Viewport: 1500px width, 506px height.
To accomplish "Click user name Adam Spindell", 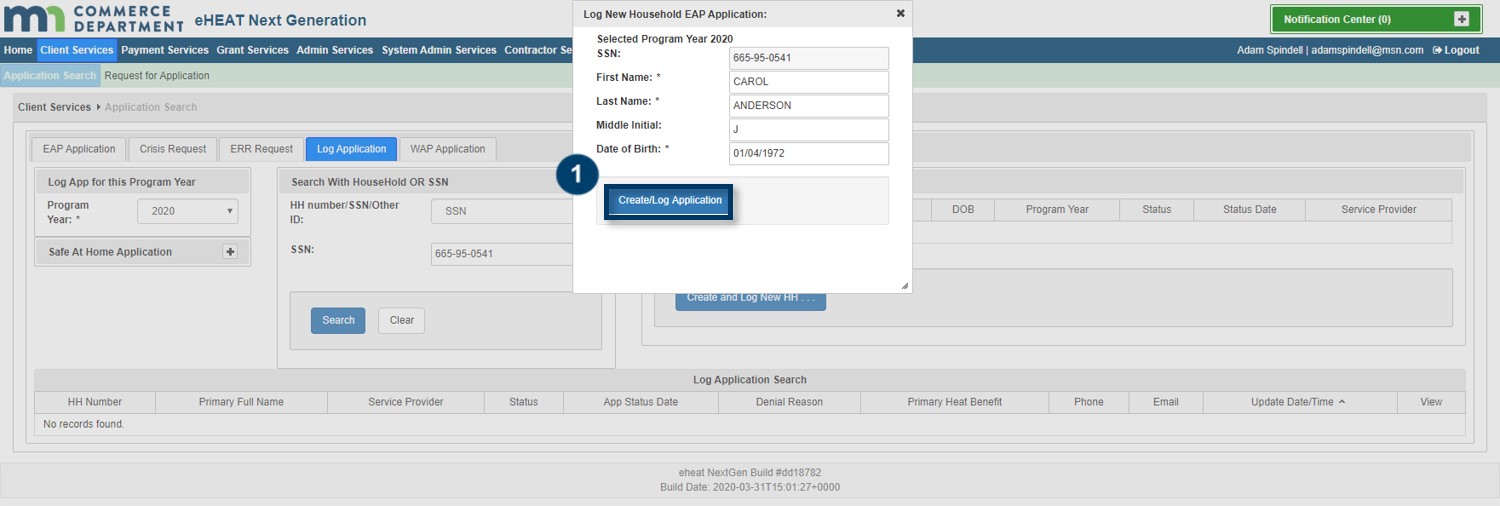I will click(x=1270, y=50).
